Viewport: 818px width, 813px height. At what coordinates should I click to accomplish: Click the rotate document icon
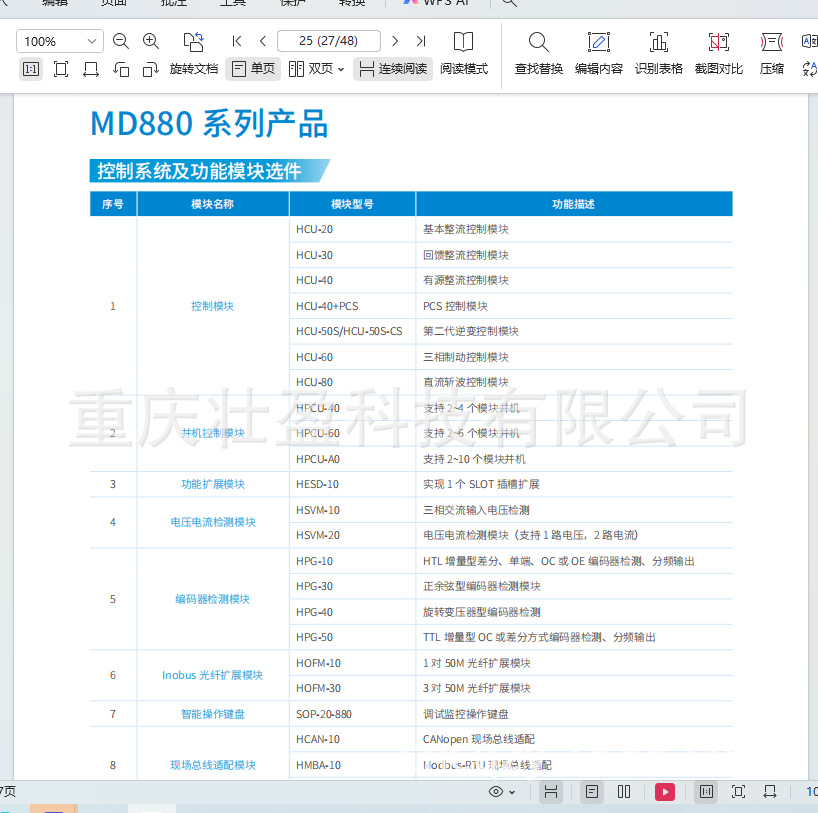(x=194, y=42)
